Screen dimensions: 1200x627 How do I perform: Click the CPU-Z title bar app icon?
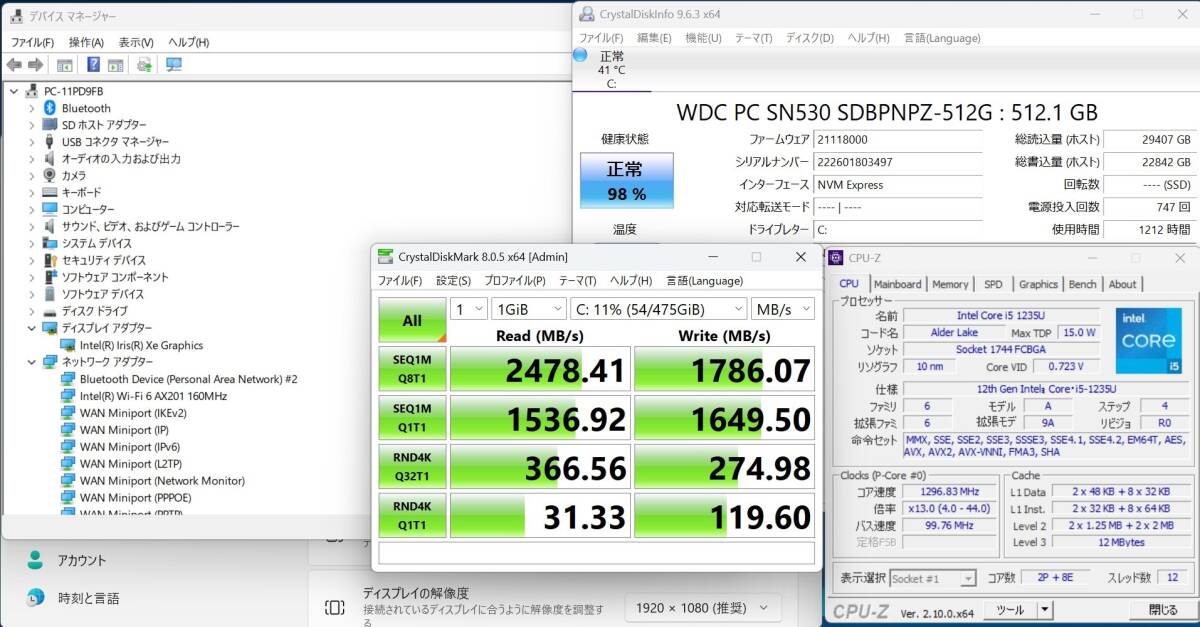tap(835, 258)
